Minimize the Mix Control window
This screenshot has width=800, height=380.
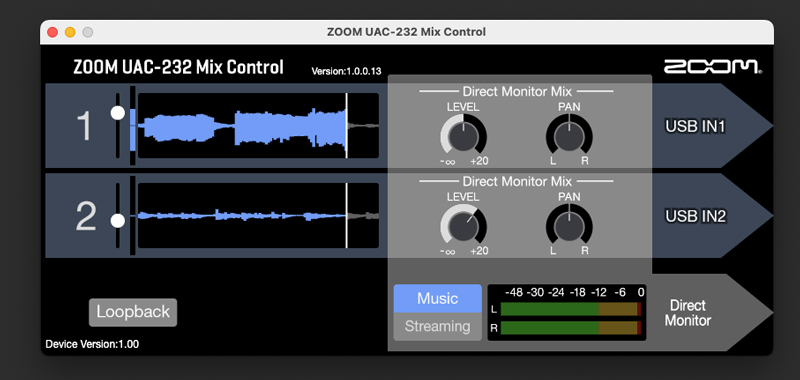[70, 32]
